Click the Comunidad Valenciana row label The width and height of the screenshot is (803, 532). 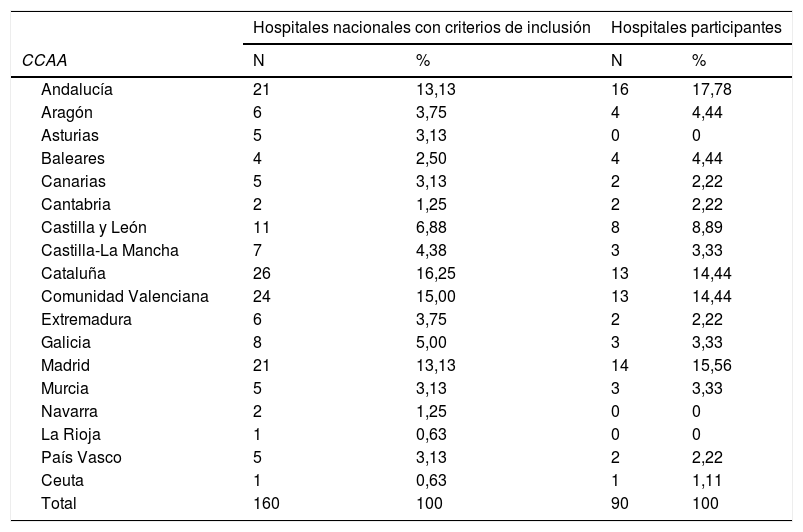(125, 297)
